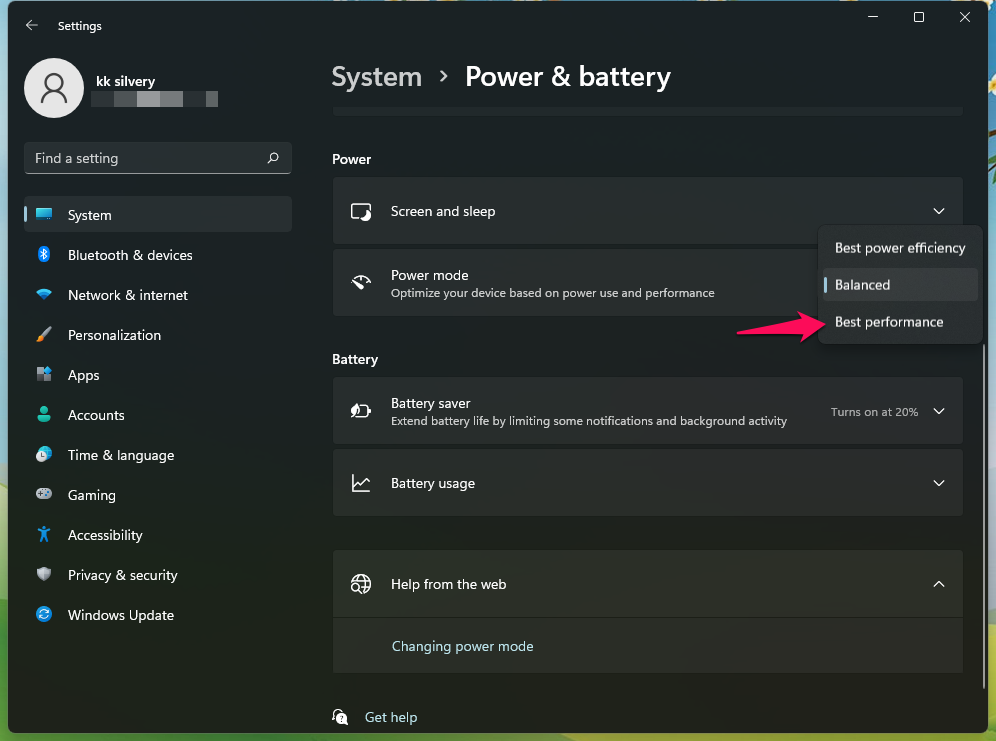Open Gaming settings
This screenshot has width=996, height=741.
91,495
